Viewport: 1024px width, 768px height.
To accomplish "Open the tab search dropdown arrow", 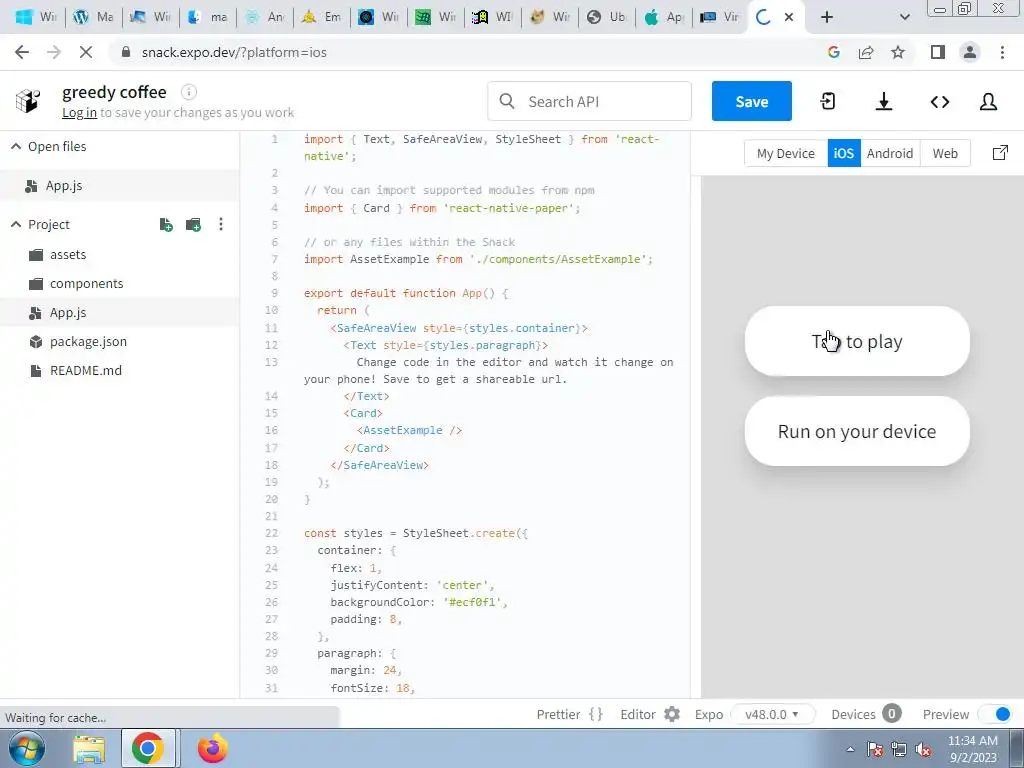I will (x=904, y=18).
